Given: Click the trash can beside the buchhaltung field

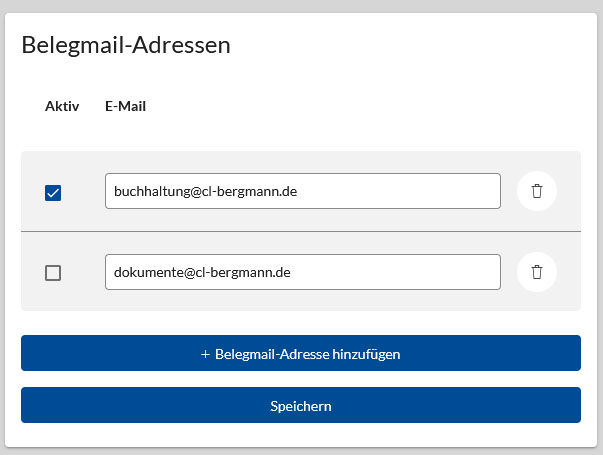Looking at the screenshot, I should [537, 191].
